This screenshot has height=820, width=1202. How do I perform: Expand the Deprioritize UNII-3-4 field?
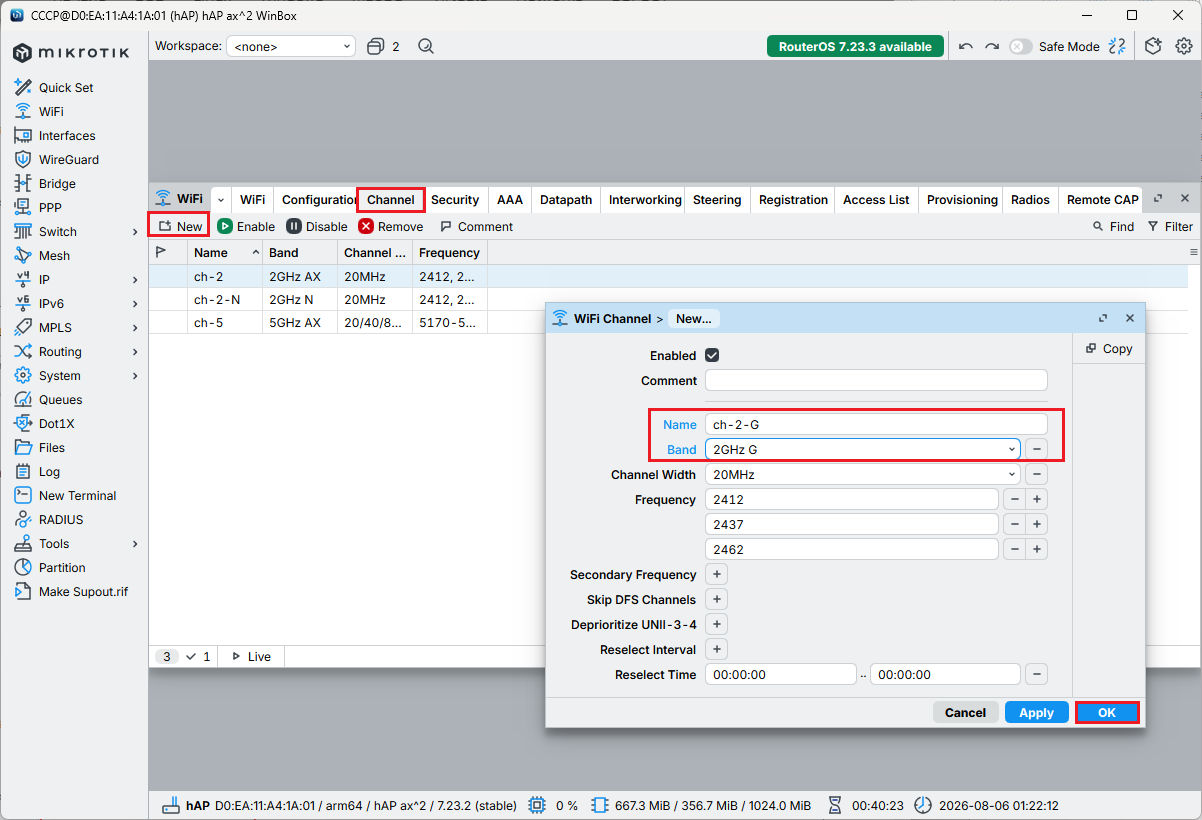[716, 624]
